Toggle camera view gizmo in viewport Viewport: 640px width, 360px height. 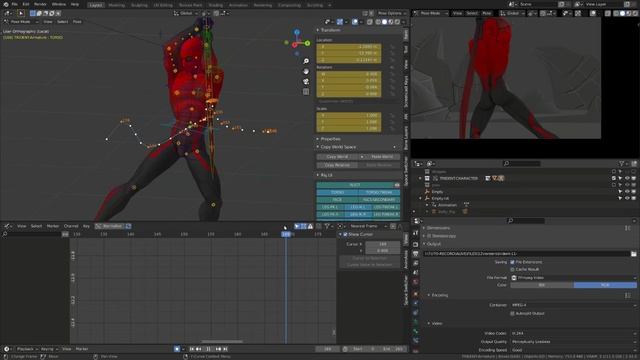(306, 82)
